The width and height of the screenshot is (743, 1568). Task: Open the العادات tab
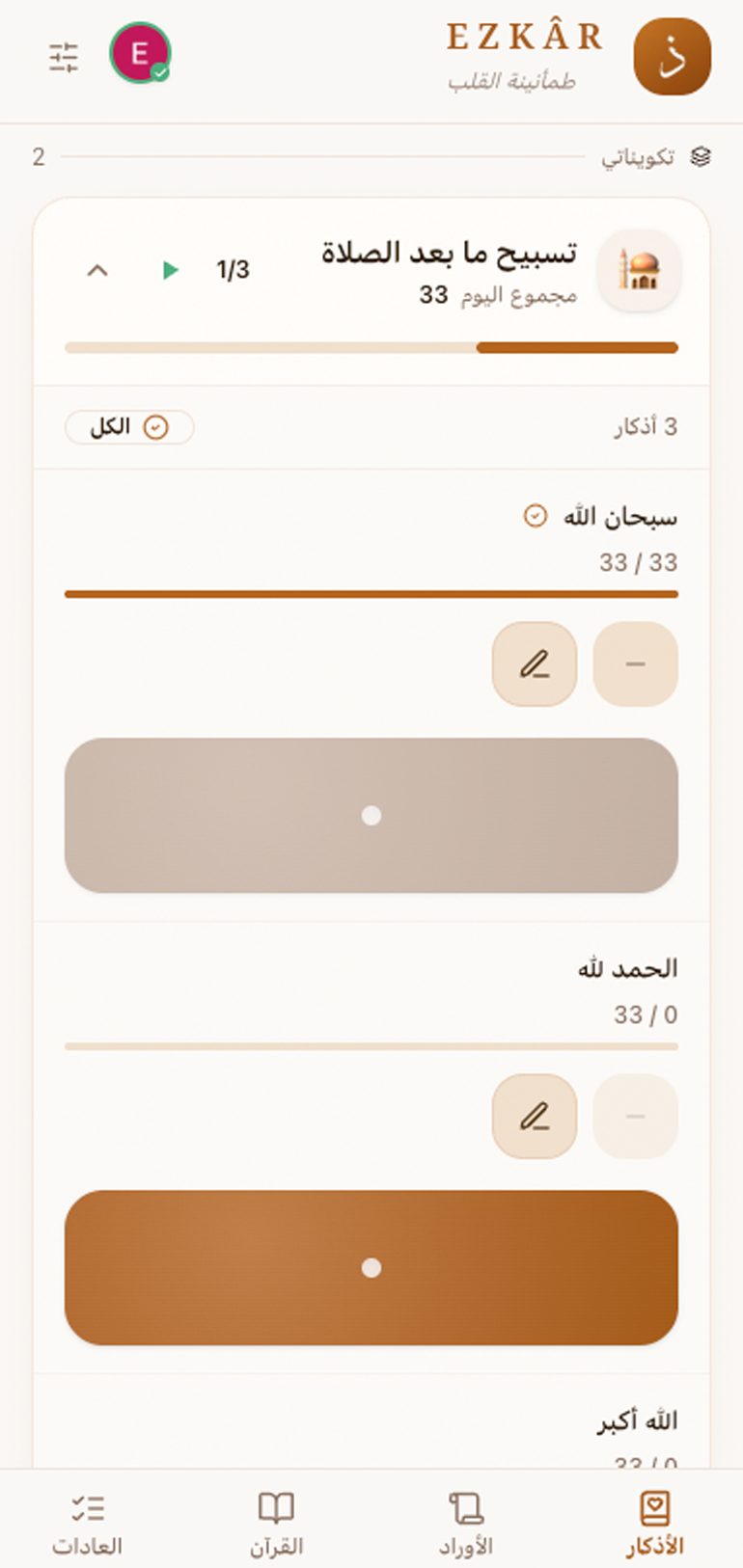(88, 1523)
